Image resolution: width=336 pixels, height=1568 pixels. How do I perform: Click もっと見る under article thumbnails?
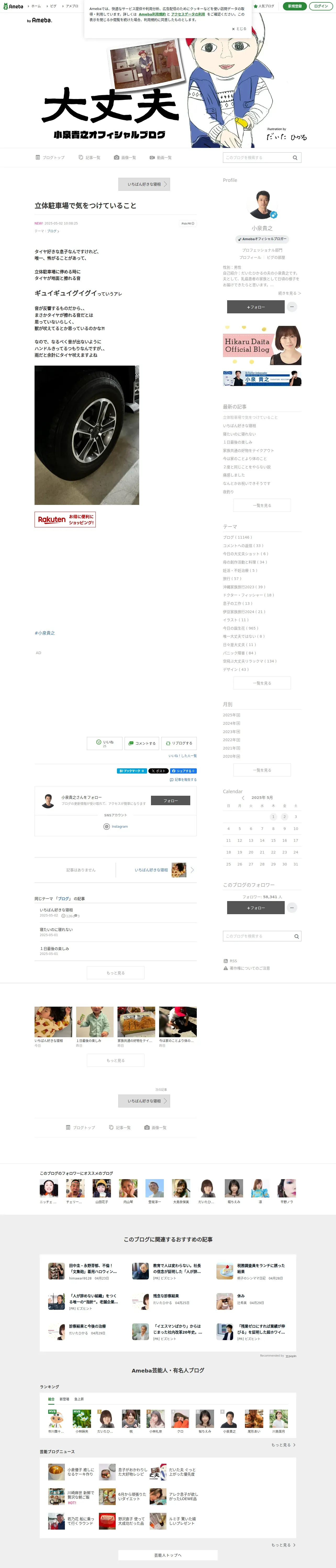click(x=115, y=1060)
